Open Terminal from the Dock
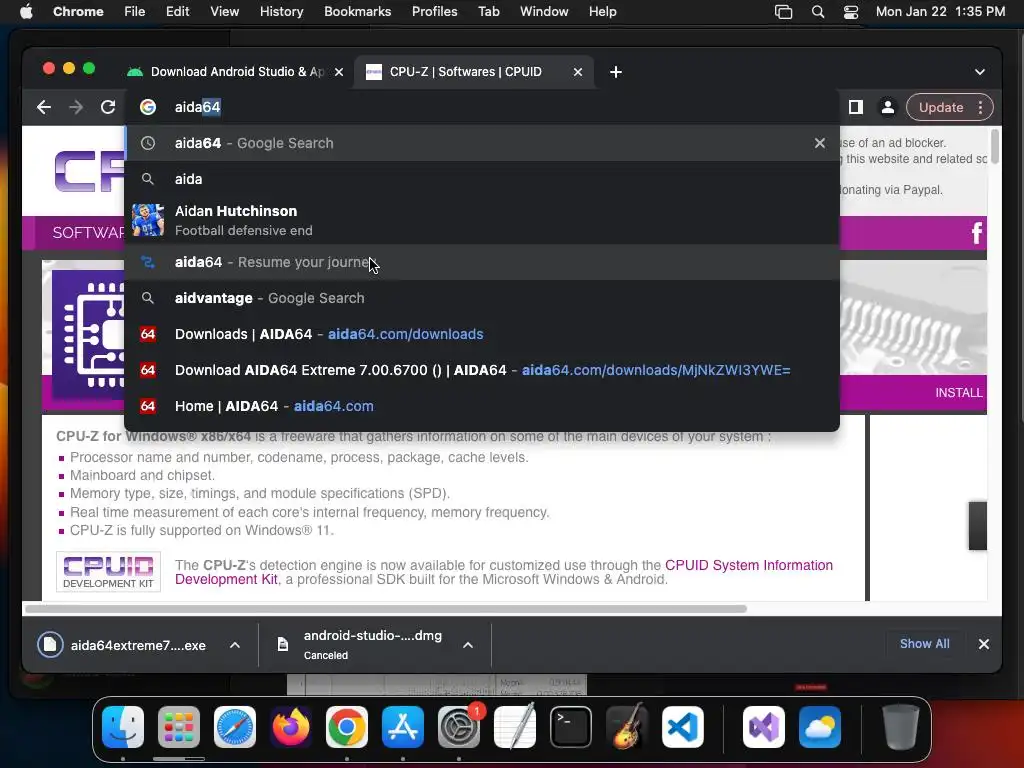1024x768 pixels. click(571, 727)
